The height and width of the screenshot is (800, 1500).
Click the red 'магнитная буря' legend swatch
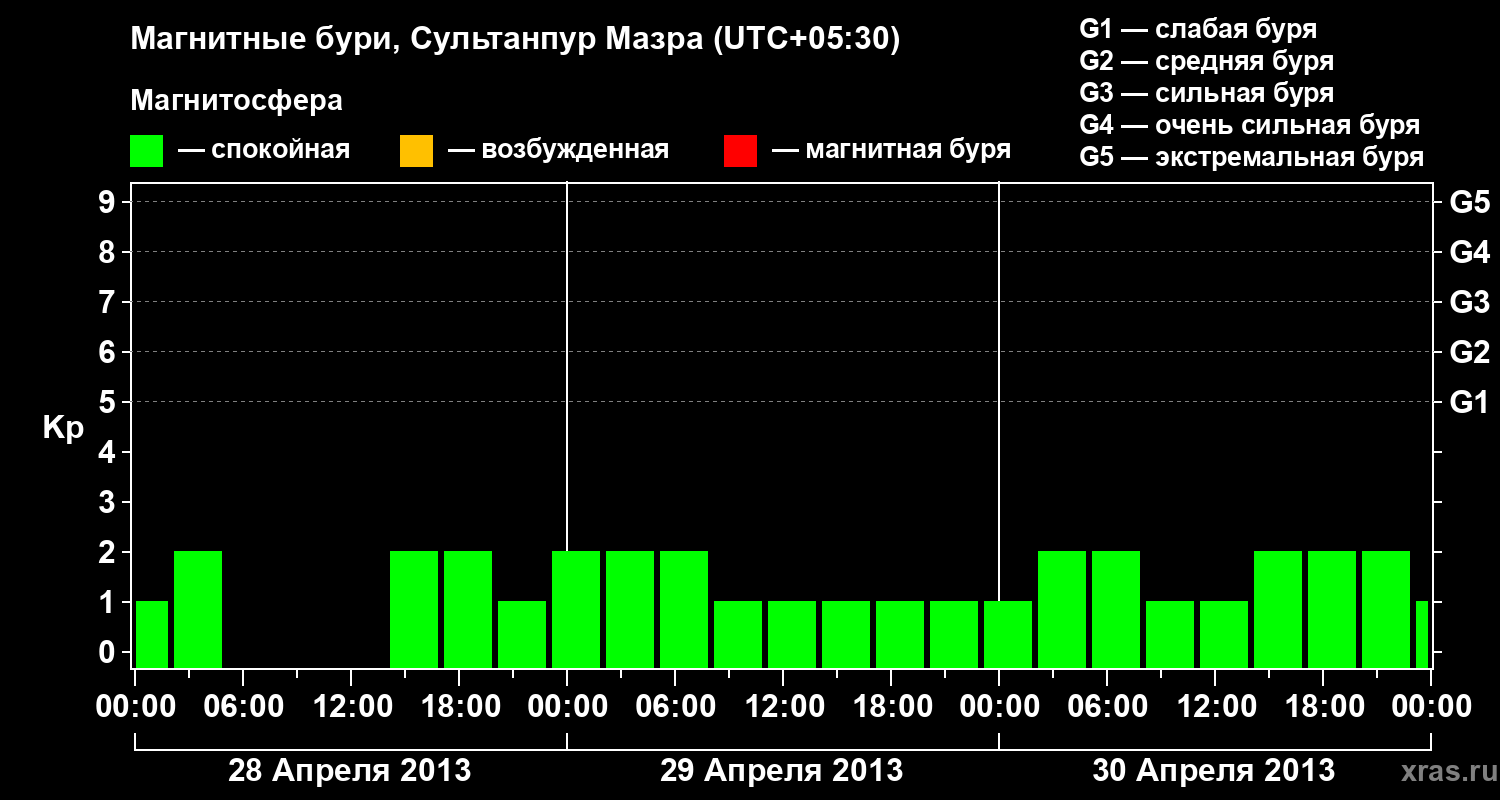coord(740,151)
